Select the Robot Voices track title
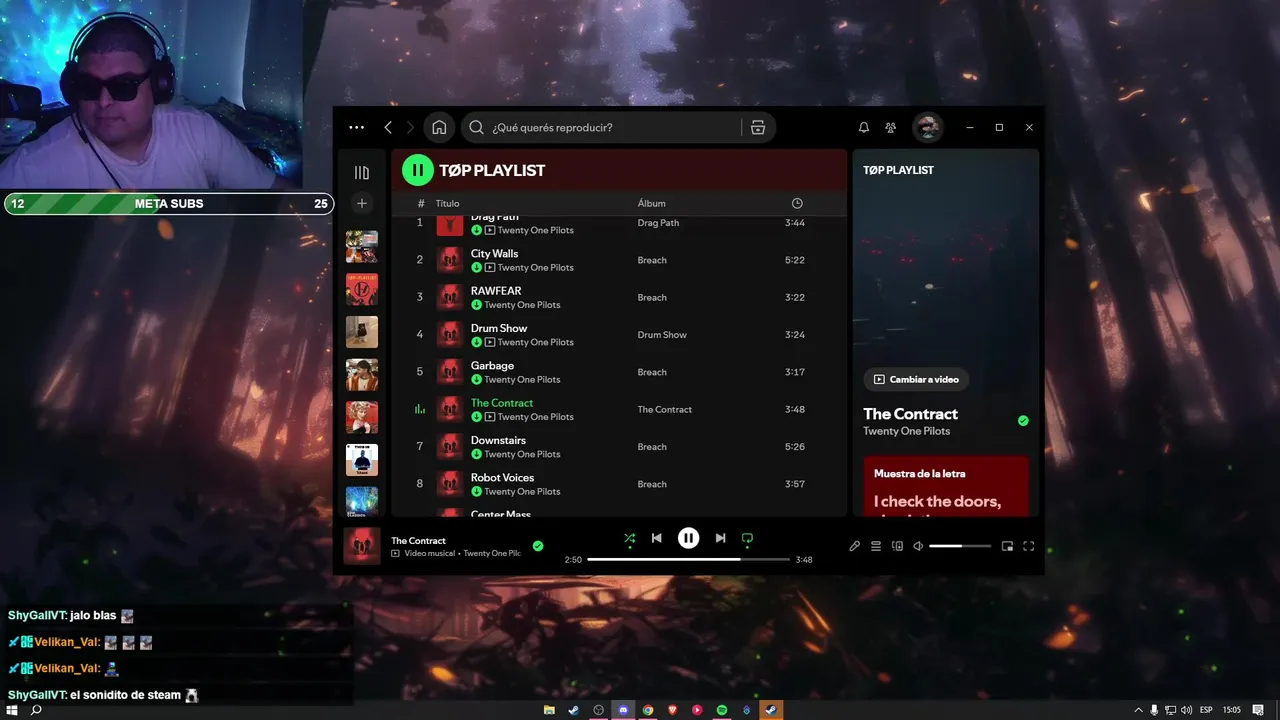Image resolution: width=1280 pixels, height=720 pixels. click(x=502, y=478)
